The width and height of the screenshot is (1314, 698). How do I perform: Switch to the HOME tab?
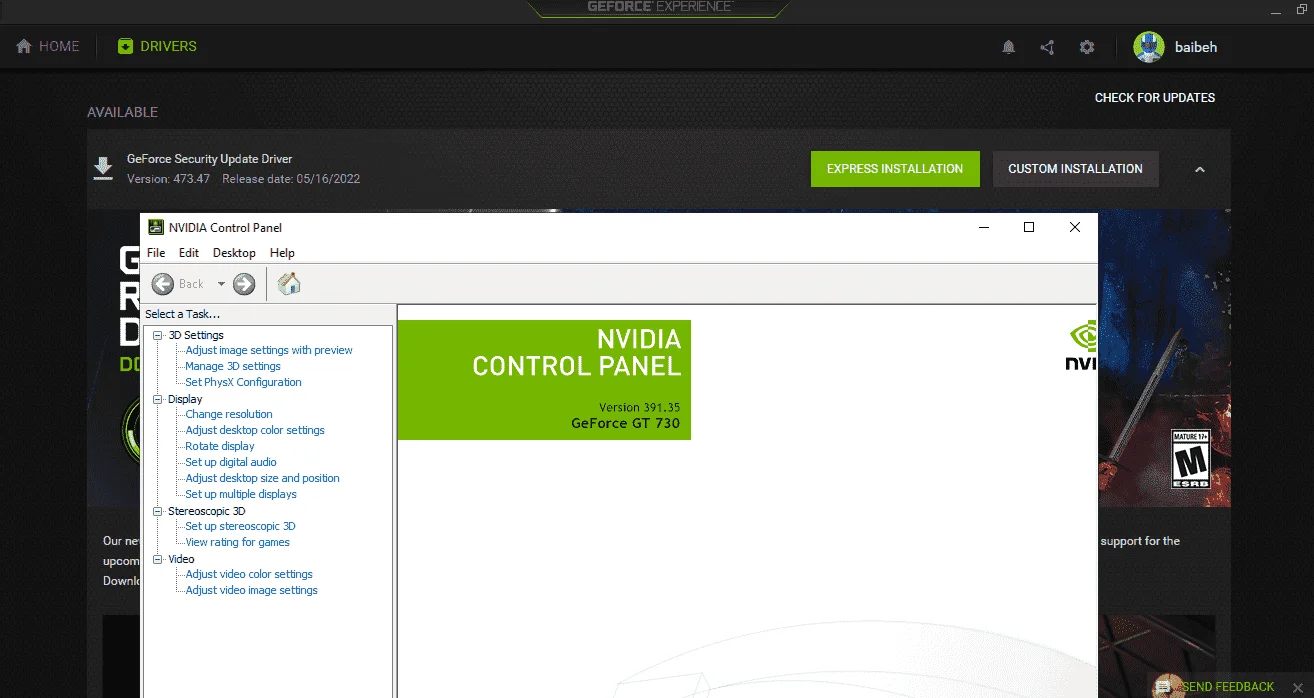(x=48, y=46)
